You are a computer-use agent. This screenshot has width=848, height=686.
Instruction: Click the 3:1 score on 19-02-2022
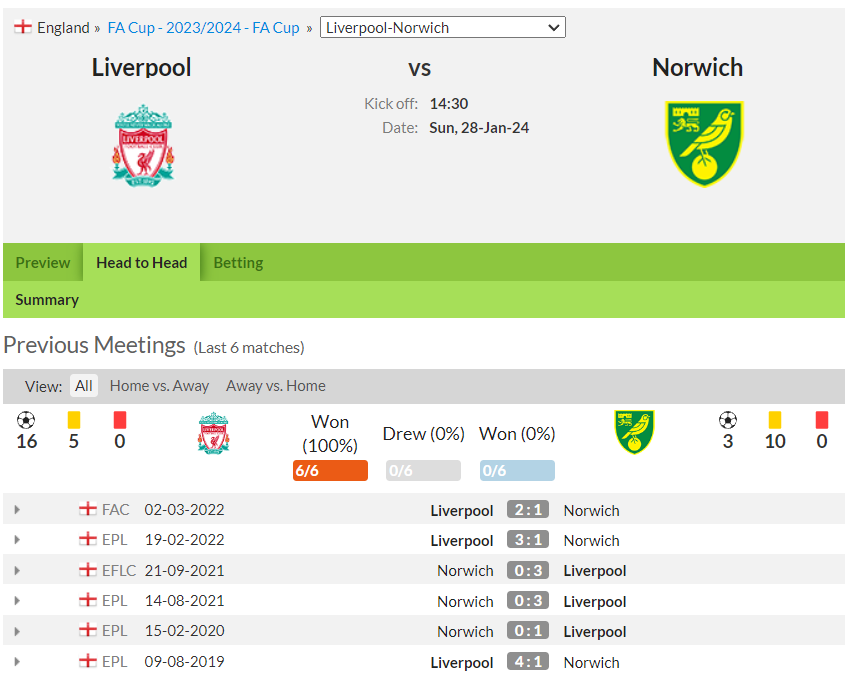click(528, 539)
